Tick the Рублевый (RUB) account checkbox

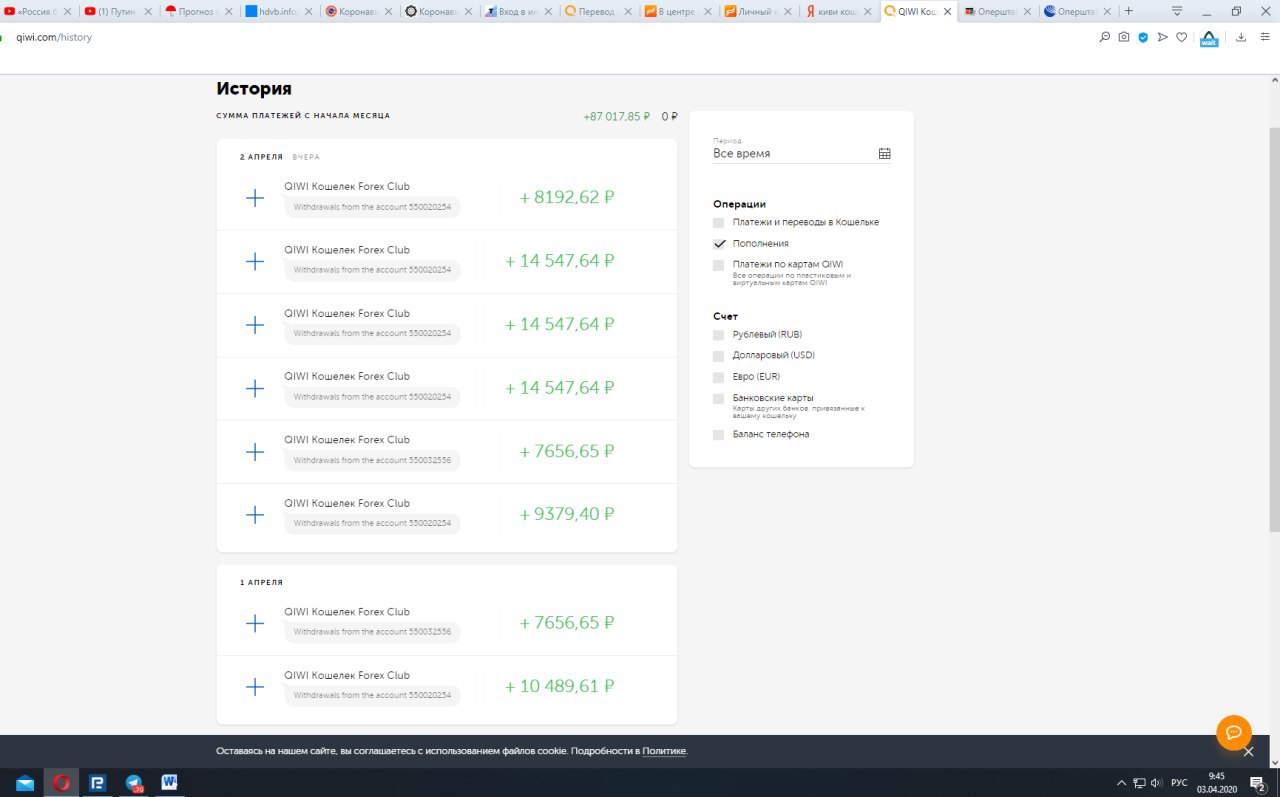tap(718, 335)
